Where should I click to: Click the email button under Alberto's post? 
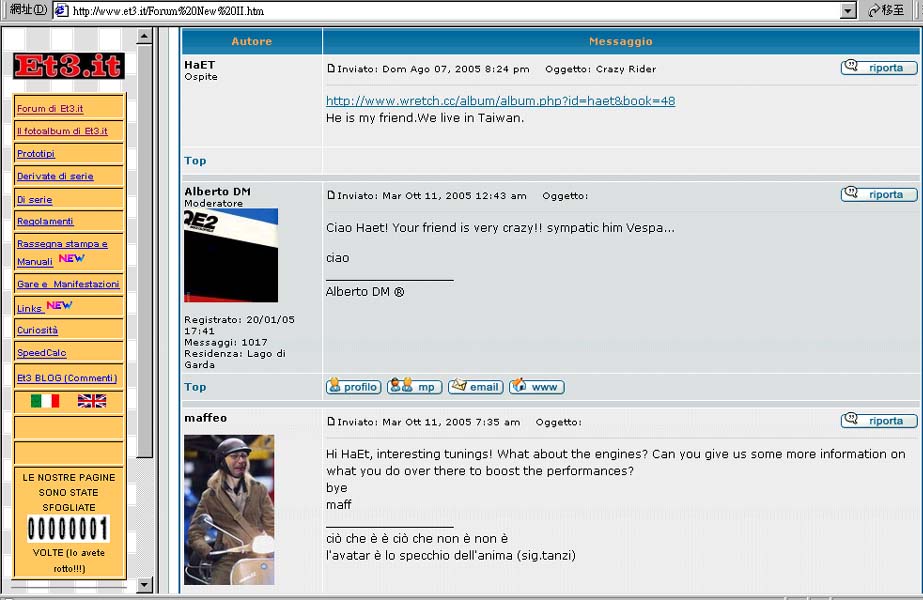[475, 387]
